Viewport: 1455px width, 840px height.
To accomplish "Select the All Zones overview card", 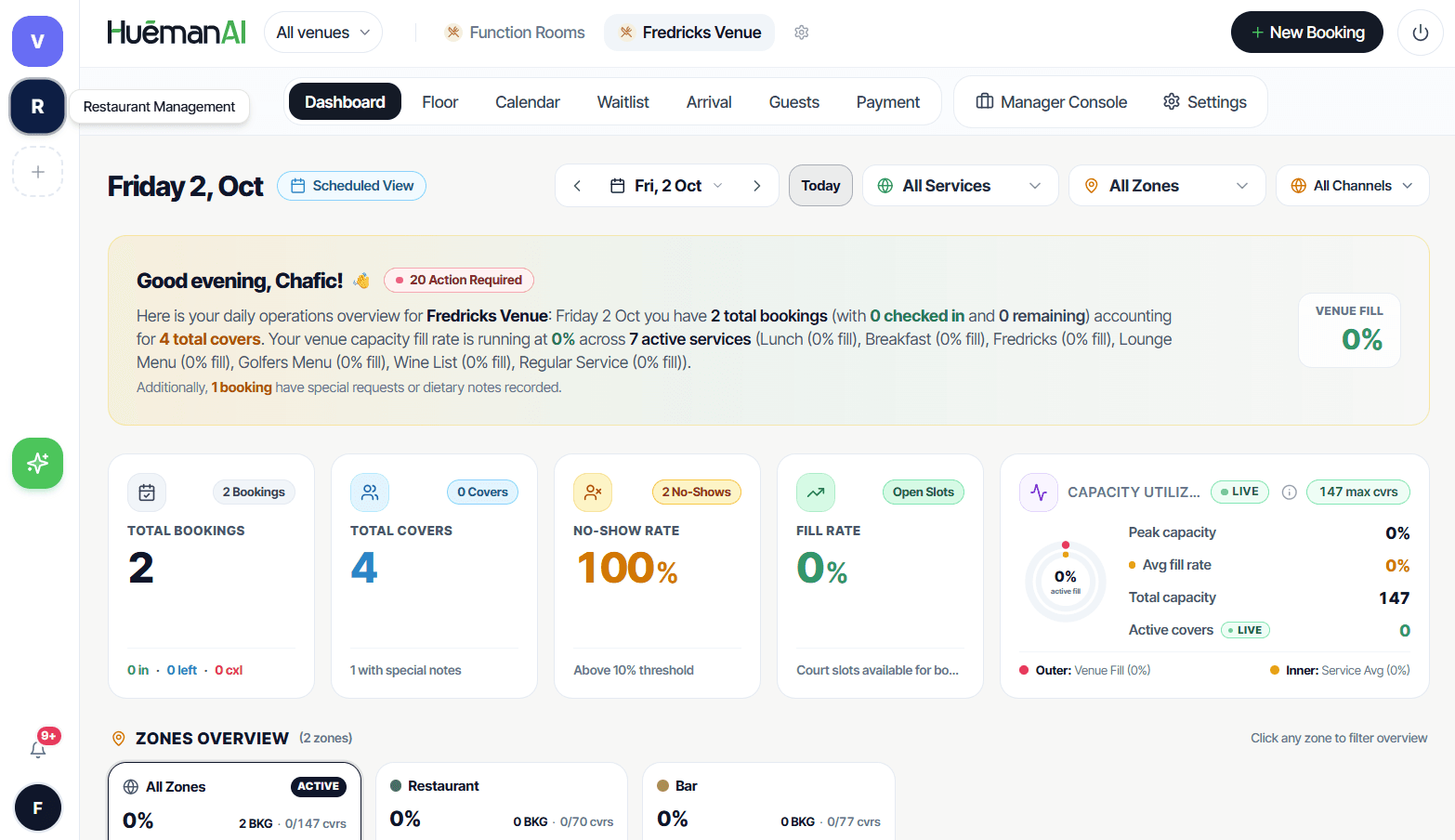I will pyautogui.click(x=235, y=802).
